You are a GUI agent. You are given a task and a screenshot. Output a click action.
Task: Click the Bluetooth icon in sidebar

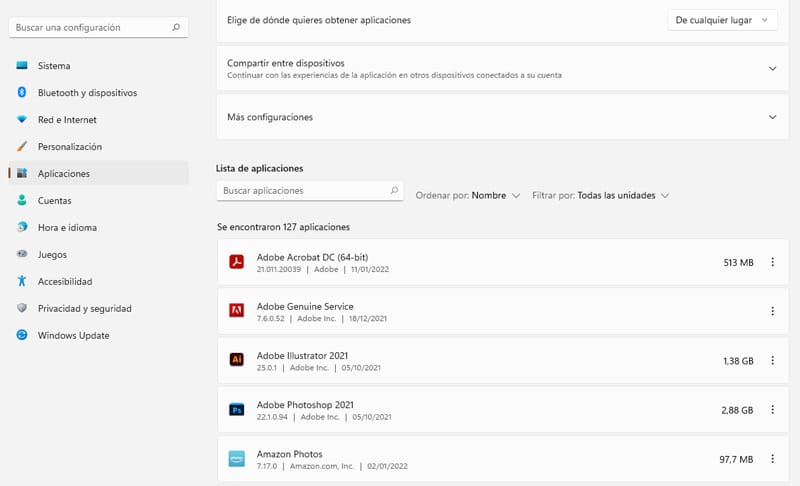tap(22, 92)
